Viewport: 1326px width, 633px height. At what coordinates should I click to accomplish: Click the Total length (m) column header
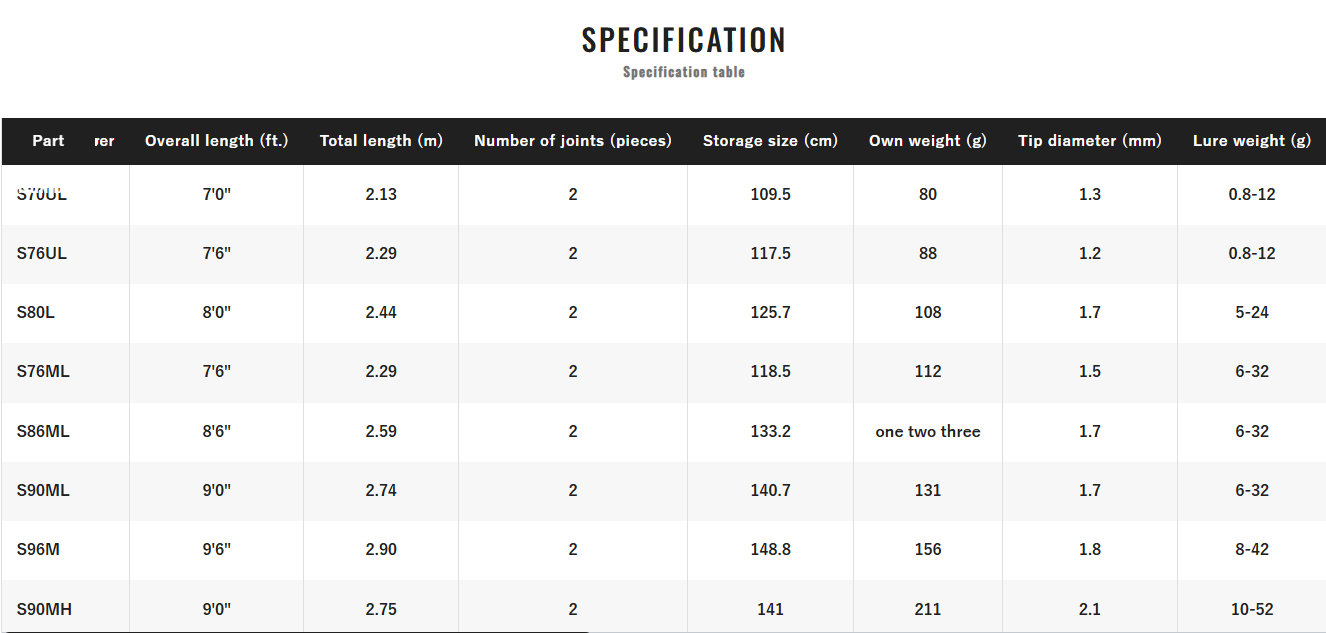click(x=381, y=141)
